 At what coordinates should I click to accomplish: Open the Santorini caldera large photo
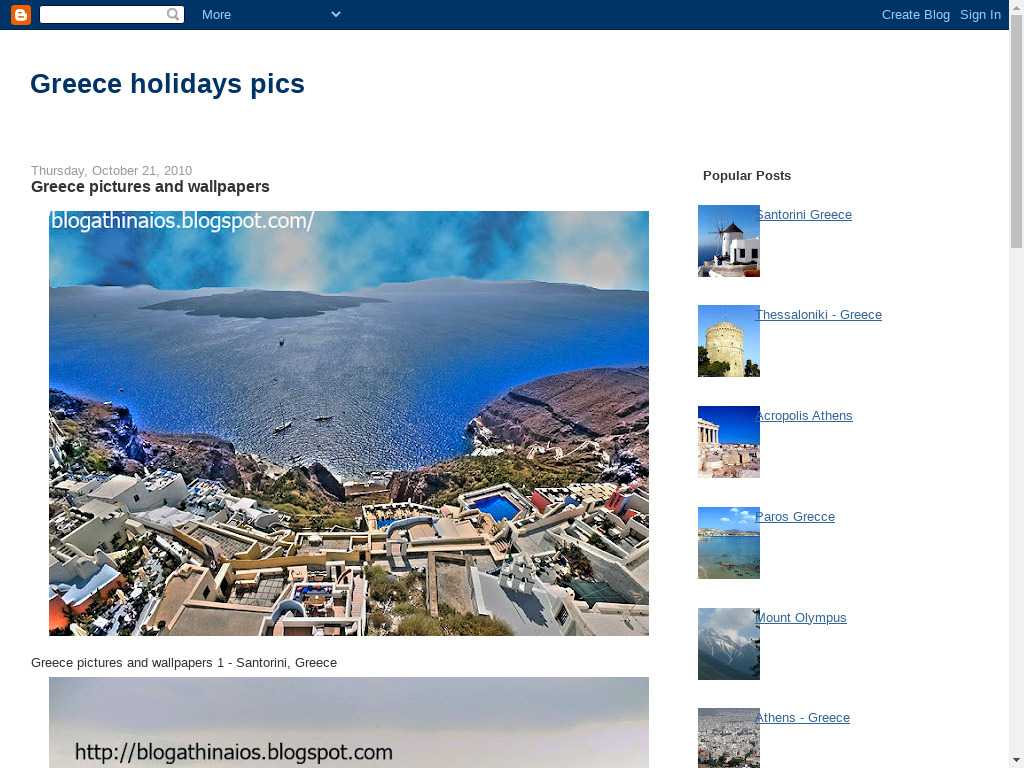(x=349, y=423)
